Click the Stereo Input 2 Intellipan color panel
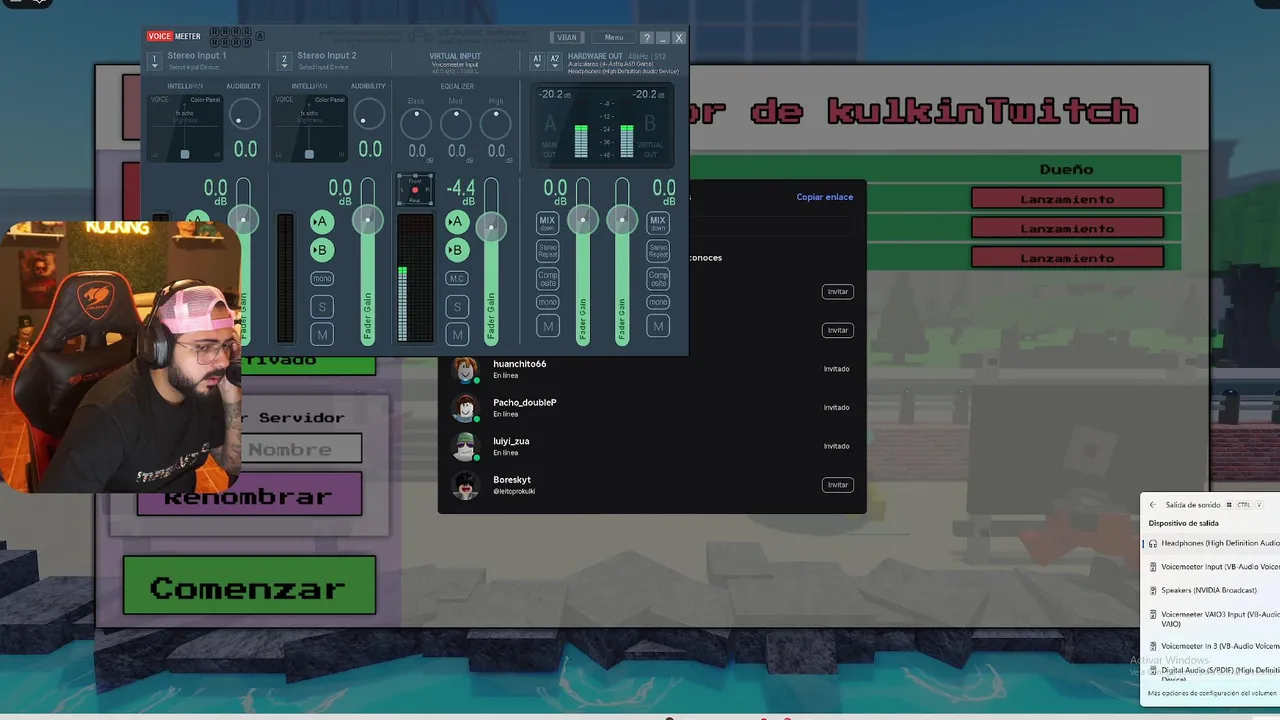This screenshot has width=1280, height=720. pos(311,128)
